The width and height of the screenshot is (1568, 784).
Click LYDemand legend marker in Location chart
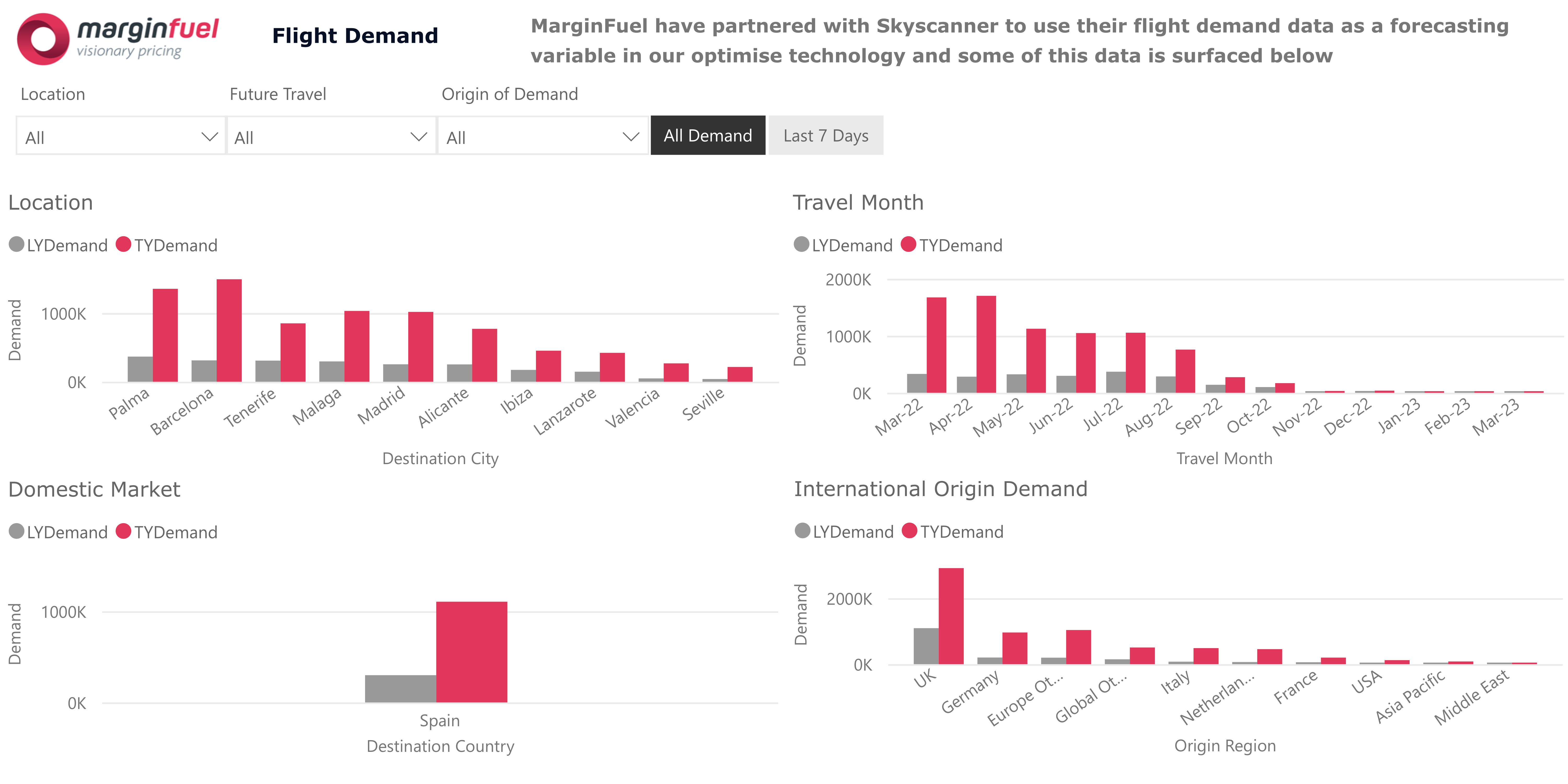(16, 245)
